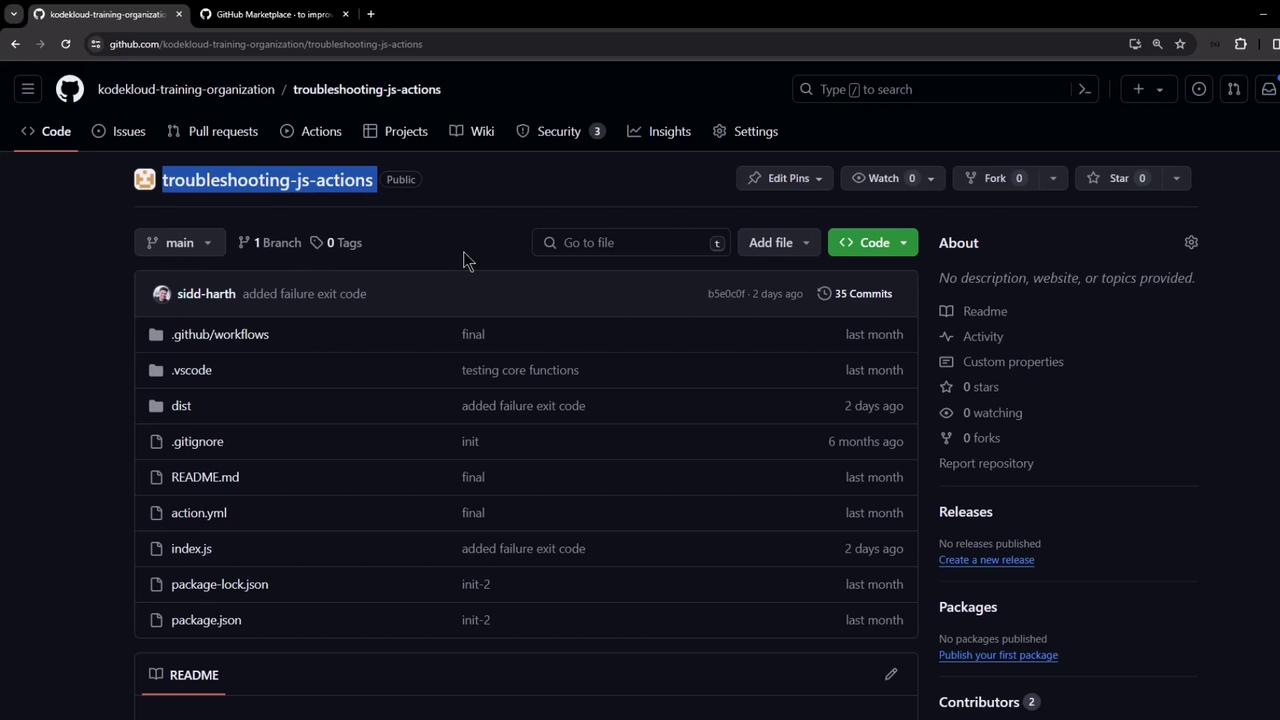Image resolution: width=1280 pixels, height=720 pixels.
Task: Click the Create a new release link
Action: click(986, 560)
